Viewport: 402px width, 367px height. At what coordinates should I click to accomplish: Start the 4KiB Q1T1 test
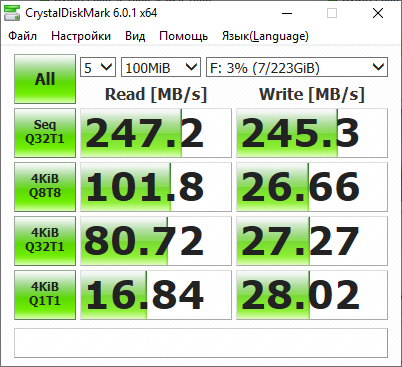(x=45, y=295)
